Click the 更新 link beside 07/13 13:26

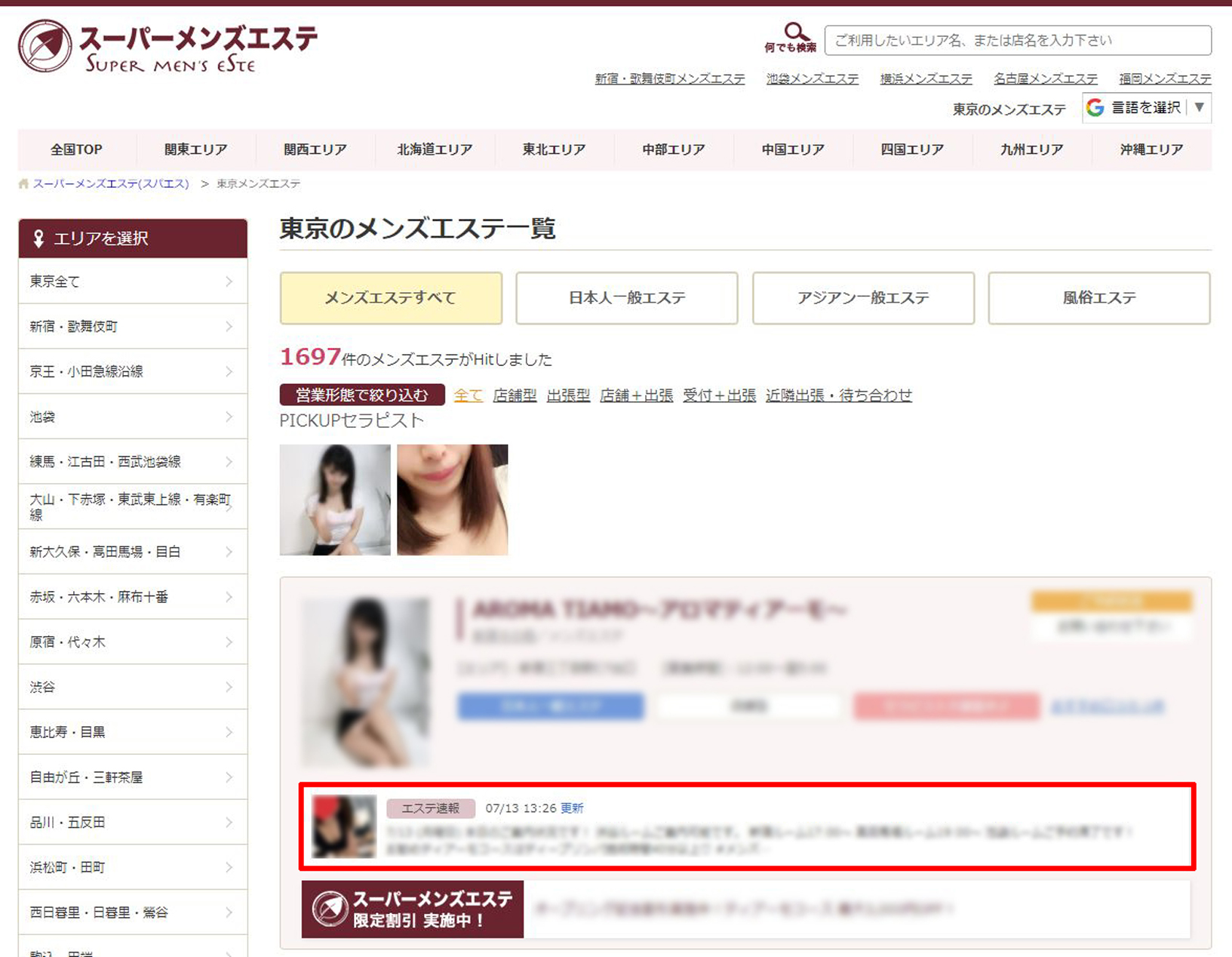pos(572,808)
